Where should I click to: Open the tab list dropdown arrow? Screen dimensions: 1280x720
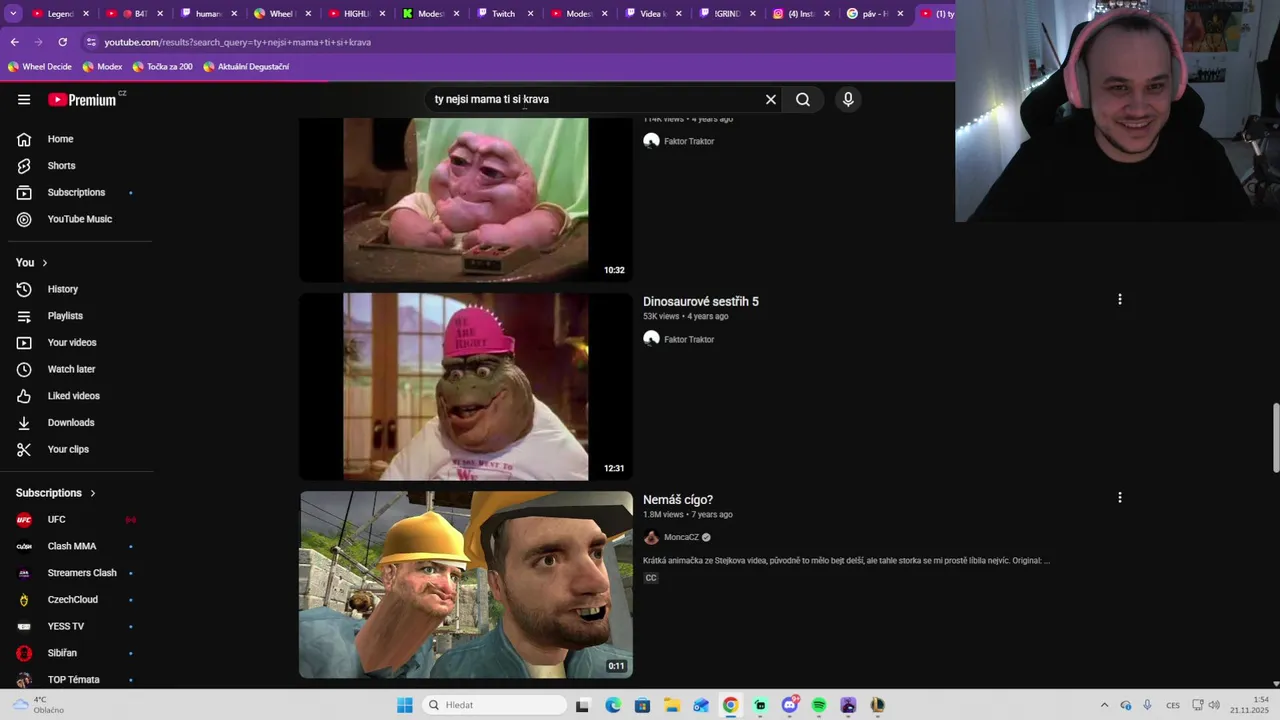[x=13, y=14]
